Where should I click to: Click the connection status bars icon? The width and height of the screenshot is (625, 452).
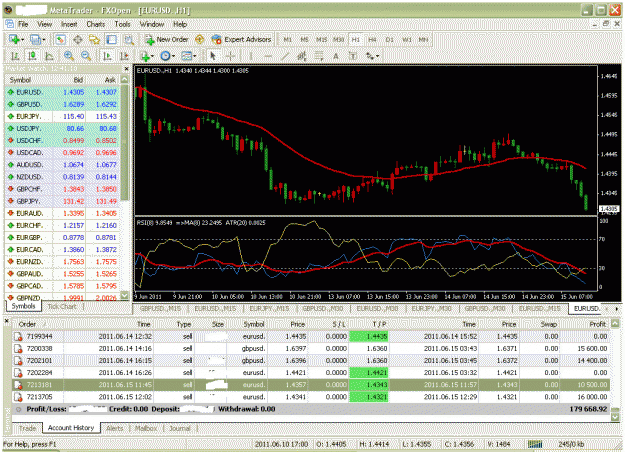pyautogui.click(x=535, y=444)
